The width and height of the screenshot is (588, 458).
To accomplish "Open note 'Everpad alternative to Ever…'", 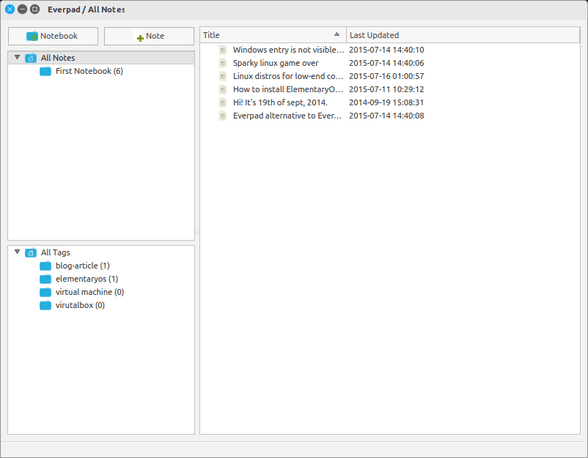I will pyautogui.click(x=287, y=116).
